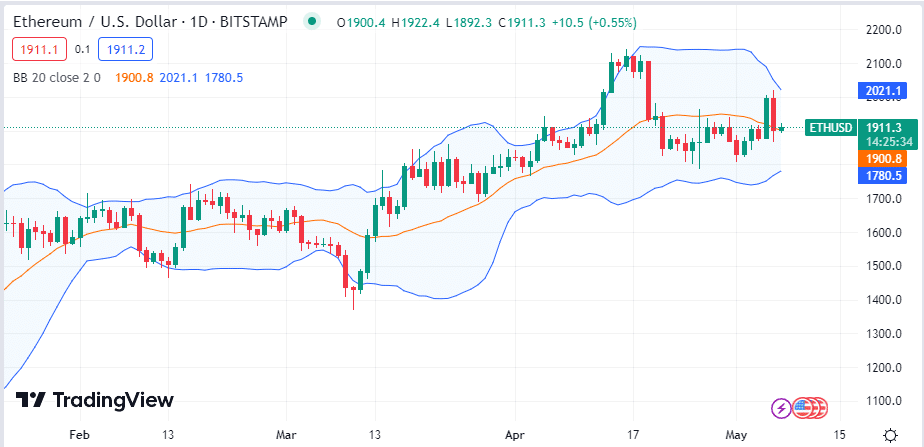The width and height of the screenshot is (924, 447).
Task: Click the +10.5 (+0.55%) change value
Action: (x=594, y=22)
